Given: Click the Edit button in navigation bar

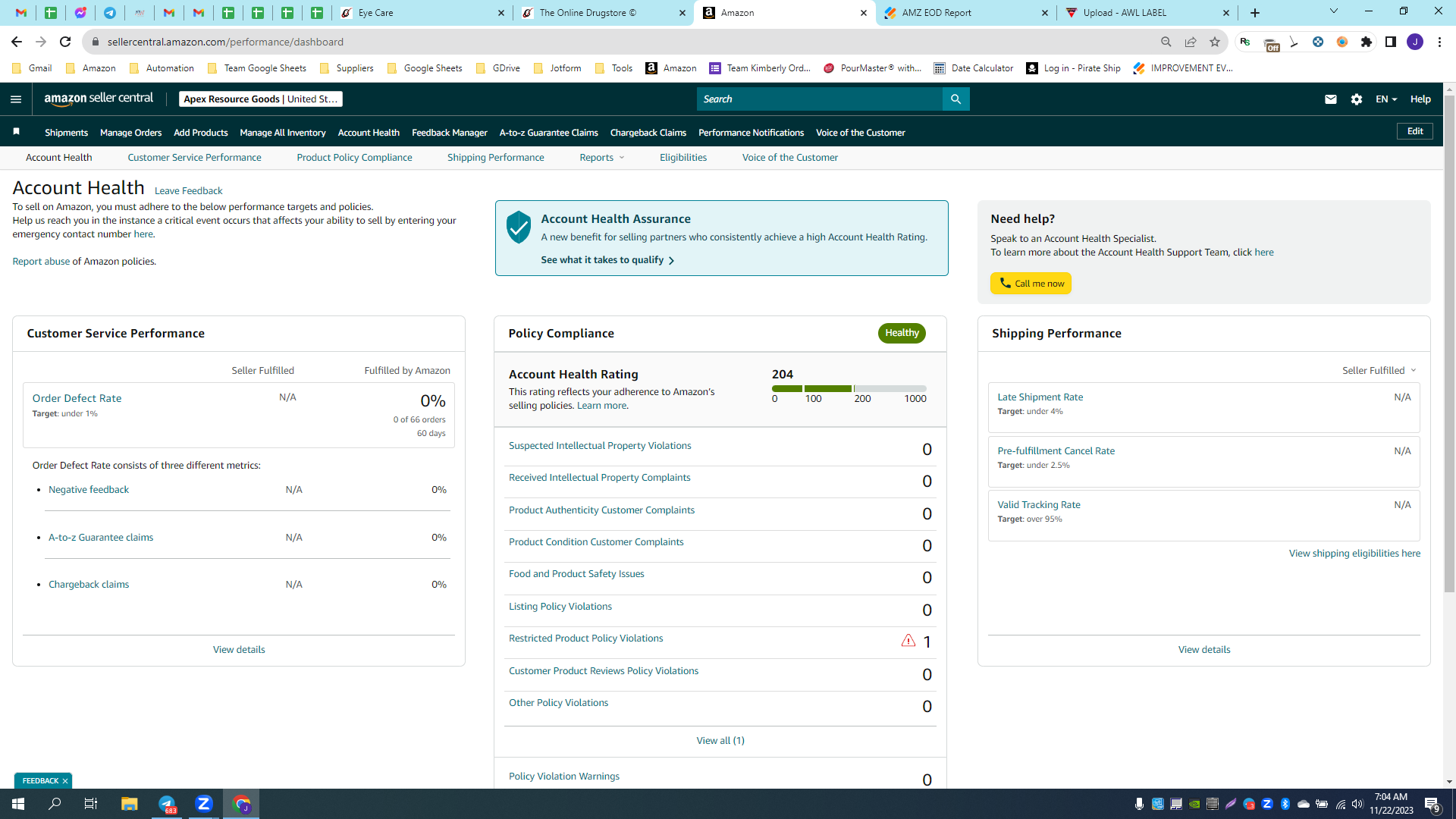Looking at the screenshot, I should point(1415,132).
